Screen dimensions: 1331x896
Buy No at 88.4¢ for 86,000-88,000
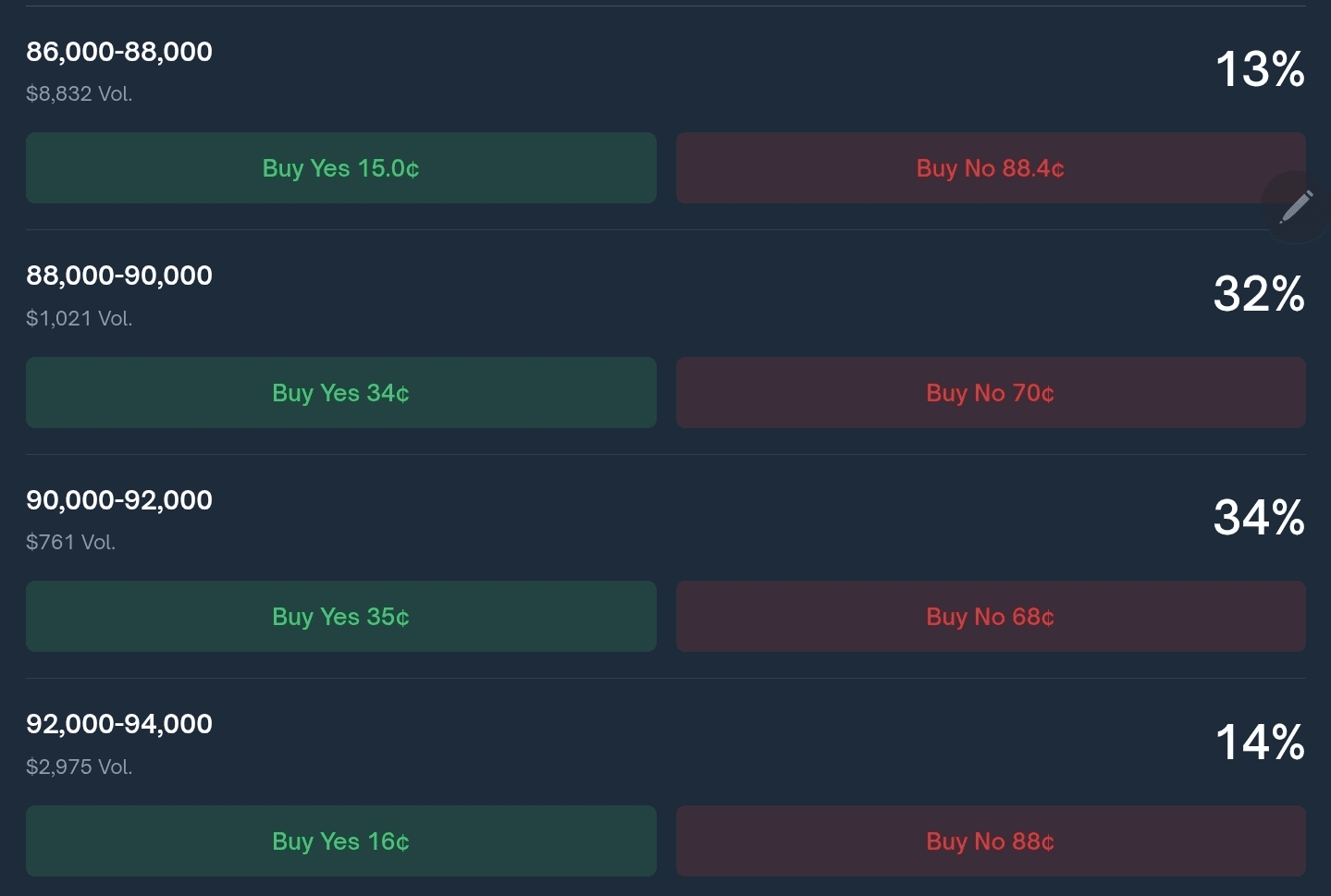990,168
